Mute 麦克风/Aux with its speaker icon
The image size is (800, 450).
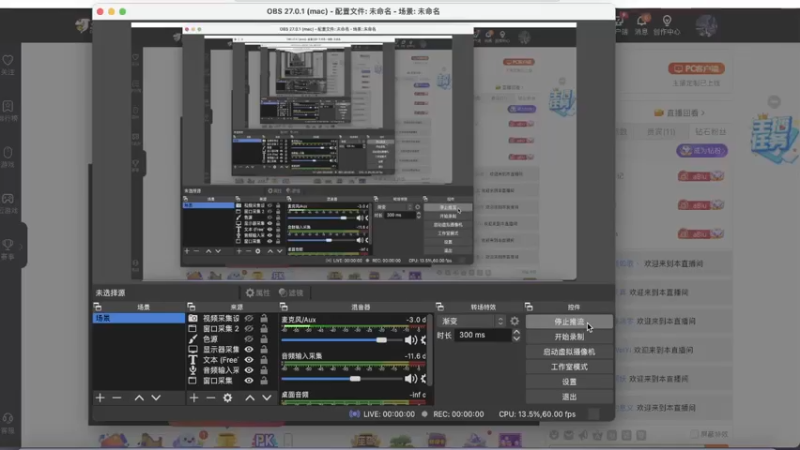tap(410, 340)
